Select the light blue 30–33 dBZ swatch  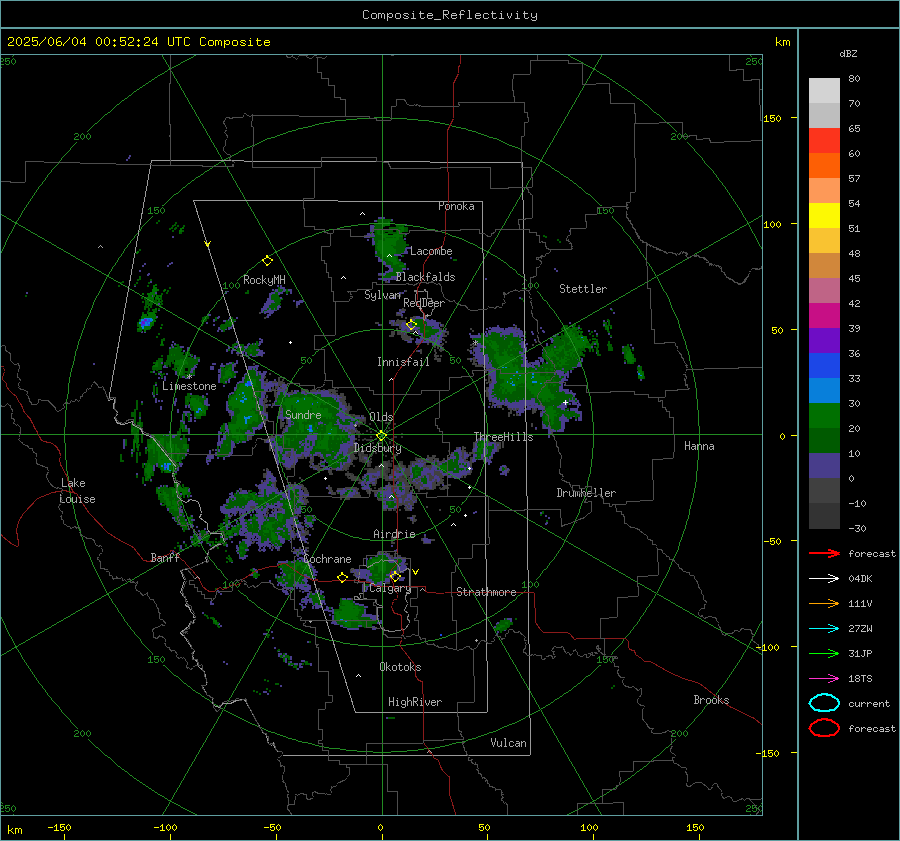pyautogui.click(x=824, y=390)
